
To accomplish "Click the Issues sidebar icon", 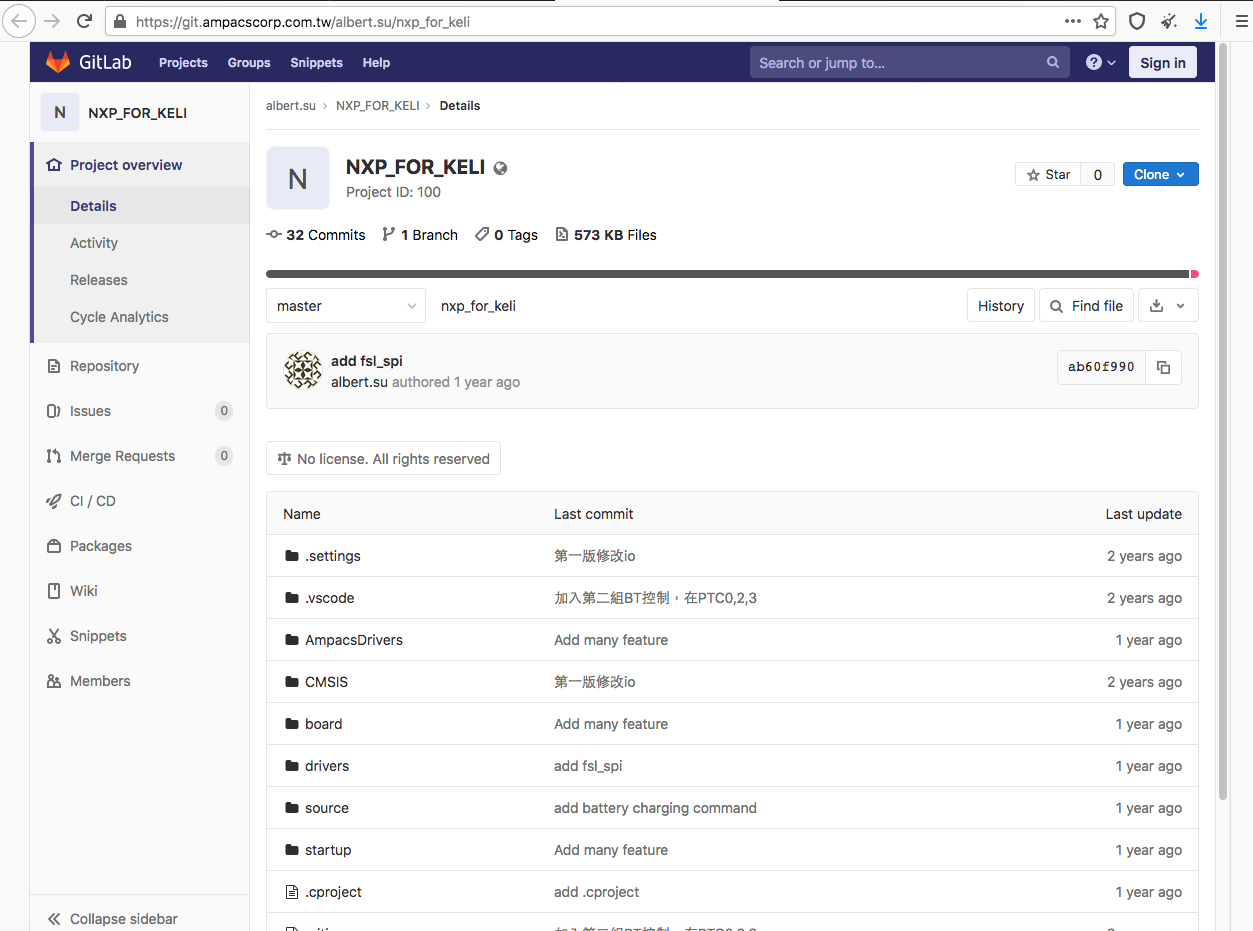I will tap(54, 411).
